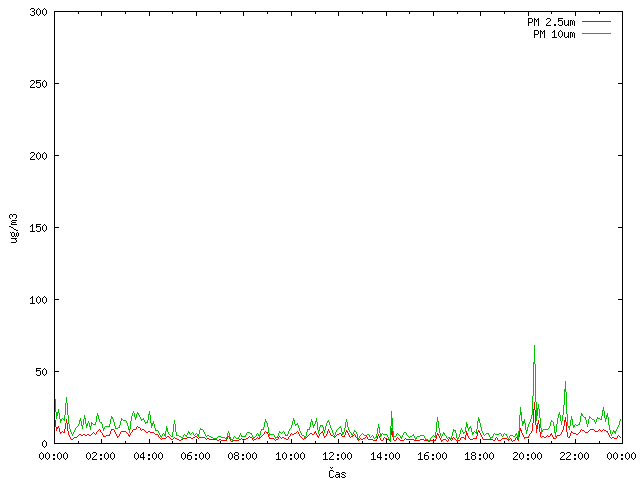This screenshot has height=480, width=640.
Task: Click the PM 10um legend label
Action: click(x=554, y=34)
